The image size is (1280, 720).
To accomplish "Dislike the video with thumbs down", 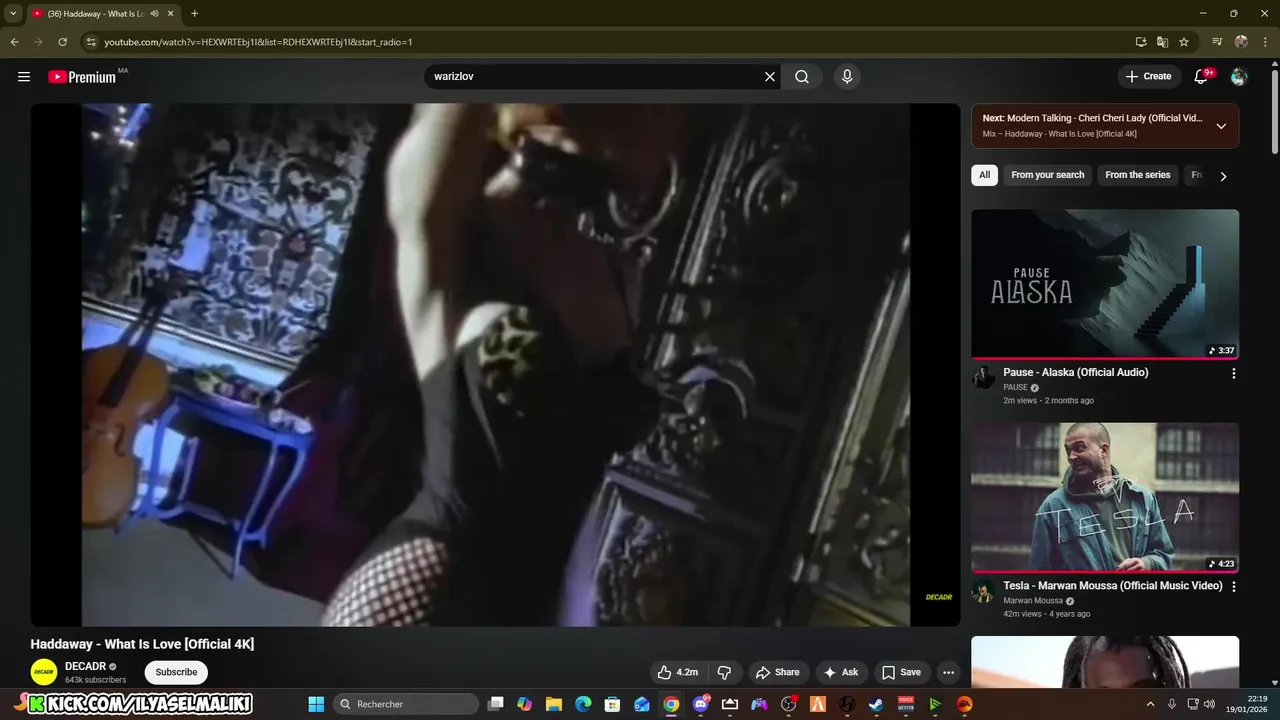I will click(725, 672).
